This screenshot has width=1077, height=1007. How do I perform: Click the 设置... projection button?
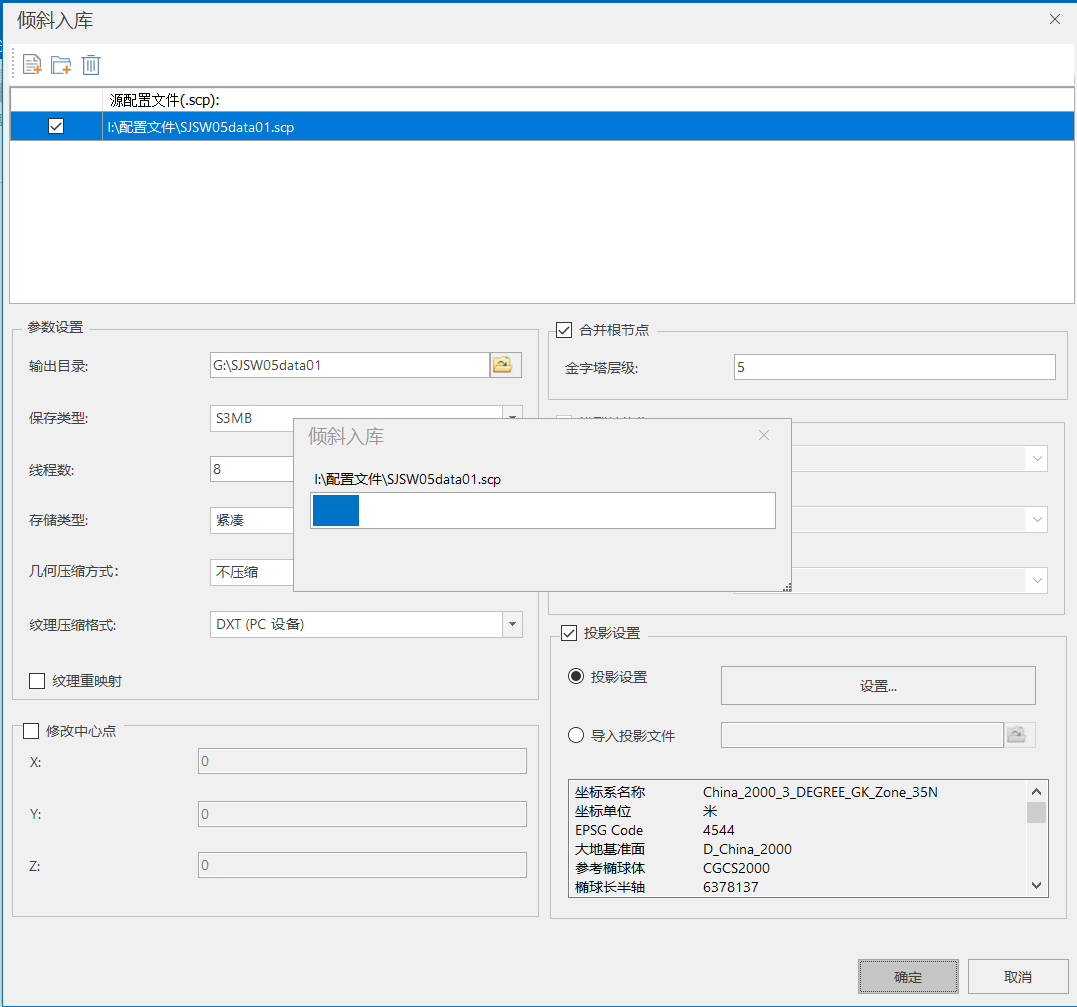878,686
